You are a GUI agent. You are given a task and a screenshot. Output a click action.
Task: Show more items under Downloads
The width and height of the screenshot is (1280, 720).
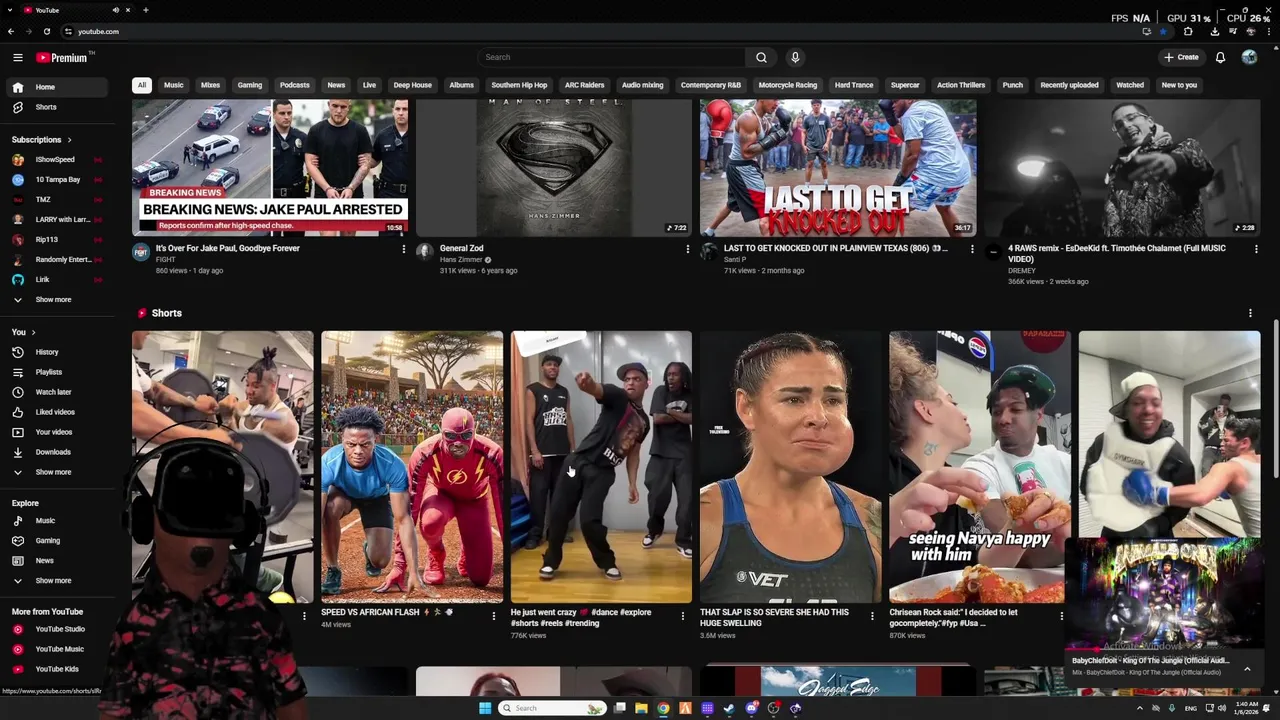click(55, 472)
